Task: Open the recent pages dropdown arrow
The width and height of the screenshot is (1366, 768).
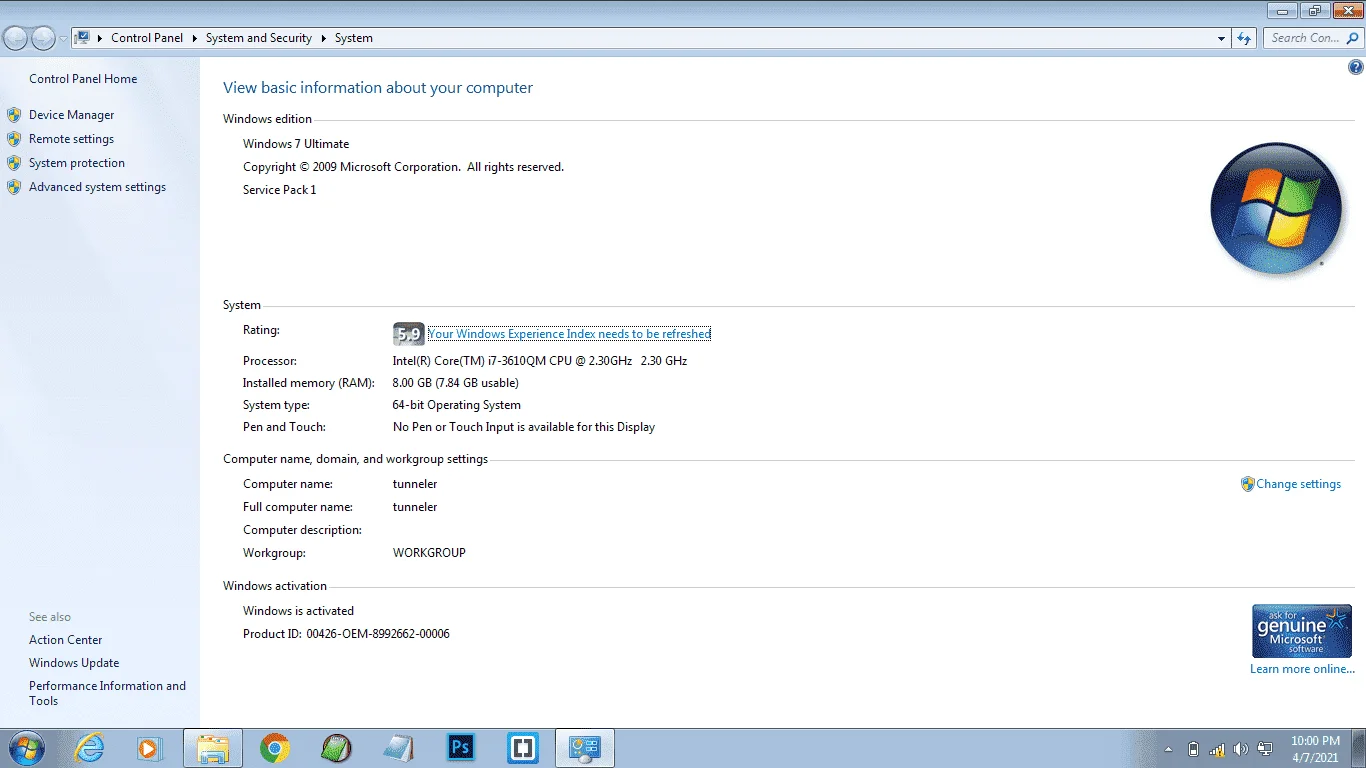Action: 63,38
